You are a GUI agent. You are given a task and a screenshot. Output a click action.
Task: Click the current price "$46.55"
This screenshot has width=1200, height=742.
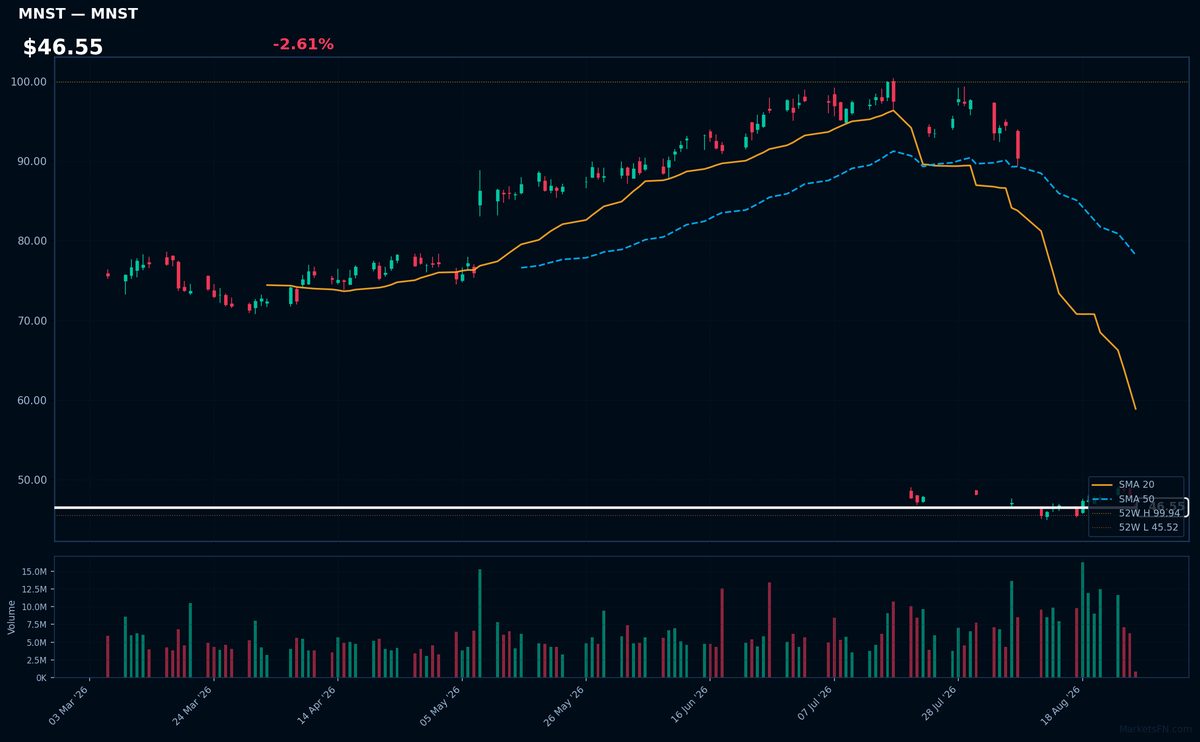pos(63,47)
